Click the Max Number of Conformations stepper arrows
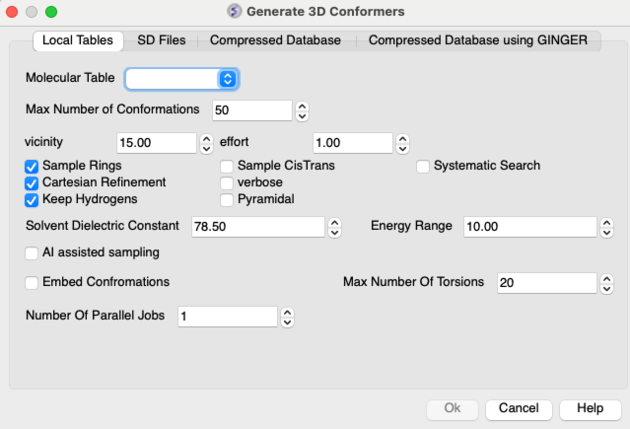 pos(302,109)
